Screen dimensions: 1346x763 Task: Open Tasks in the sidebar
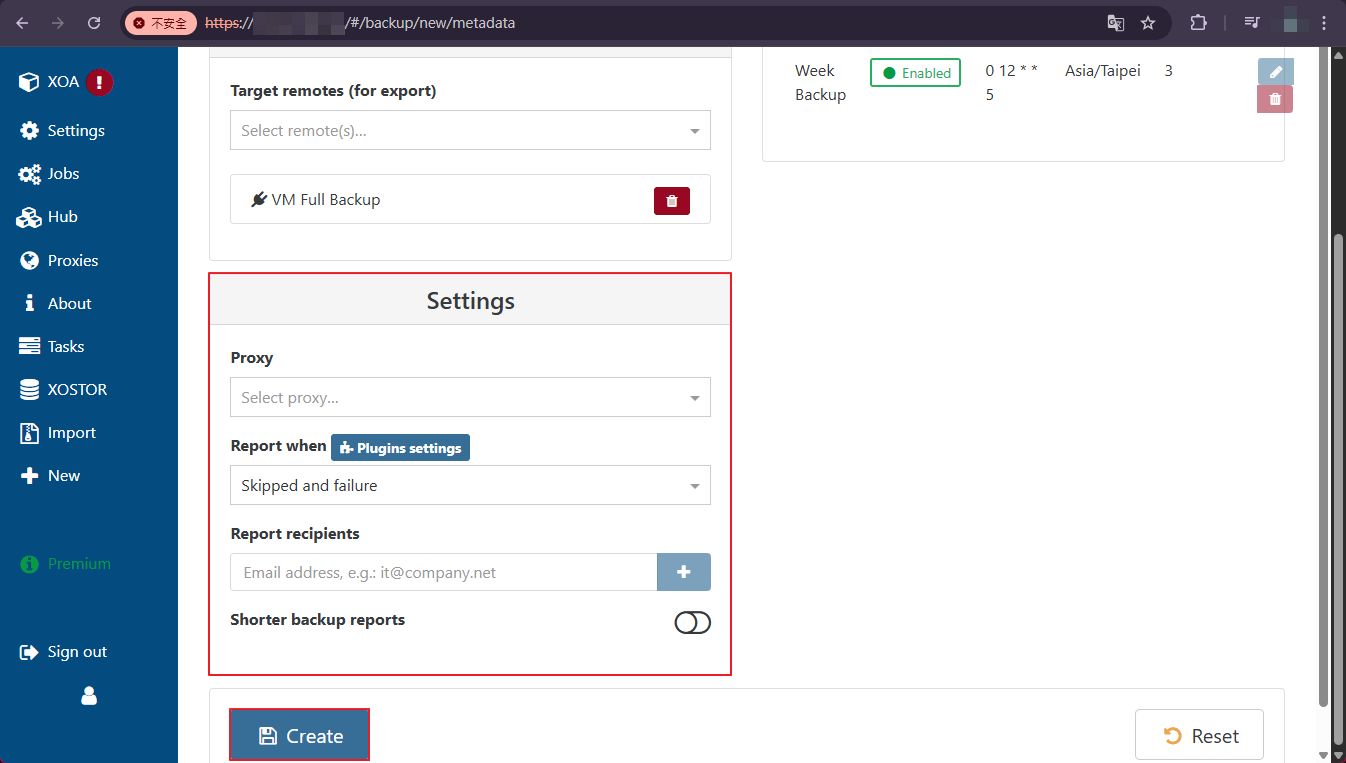(x=66, y=346)
